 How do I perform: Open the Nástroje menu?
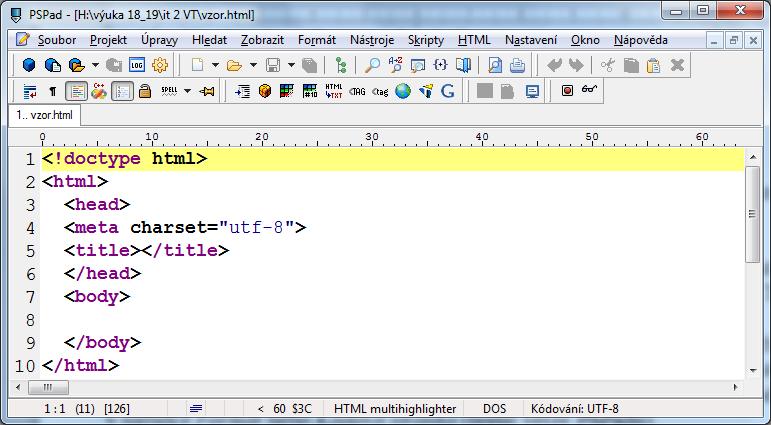[372, 40]
